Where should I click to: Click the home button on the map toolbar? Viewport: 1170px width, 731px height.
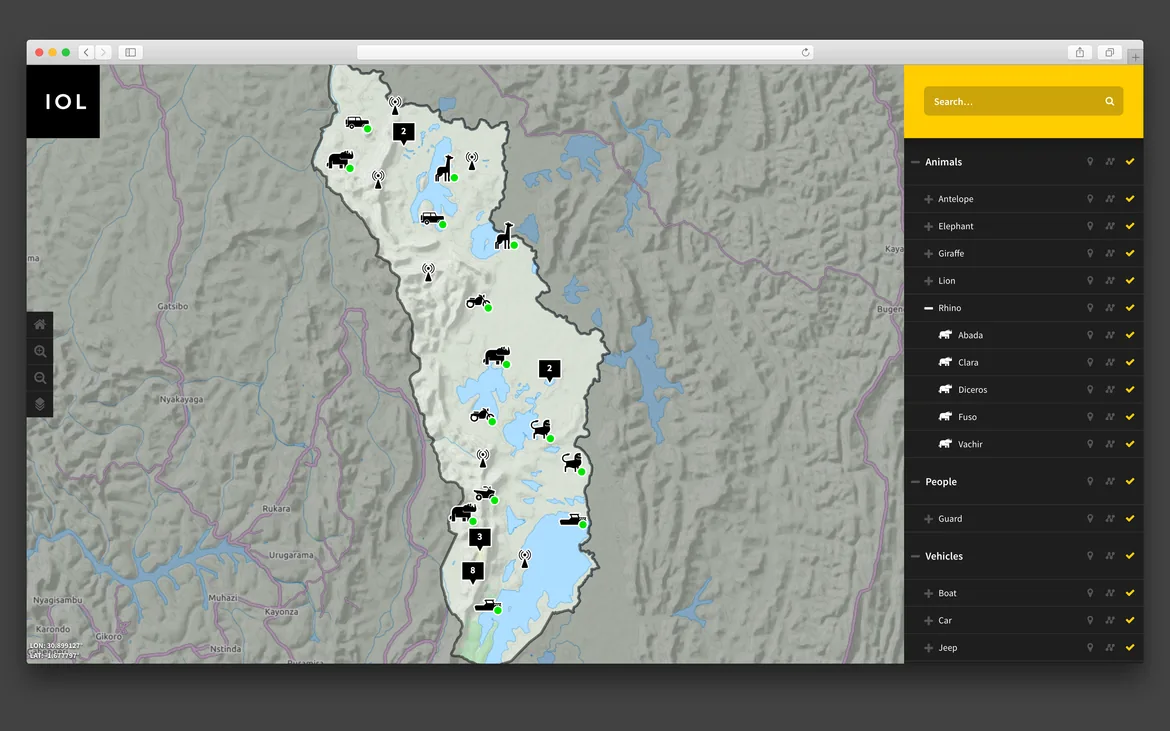pyautogui.click(x=40, y=324)
